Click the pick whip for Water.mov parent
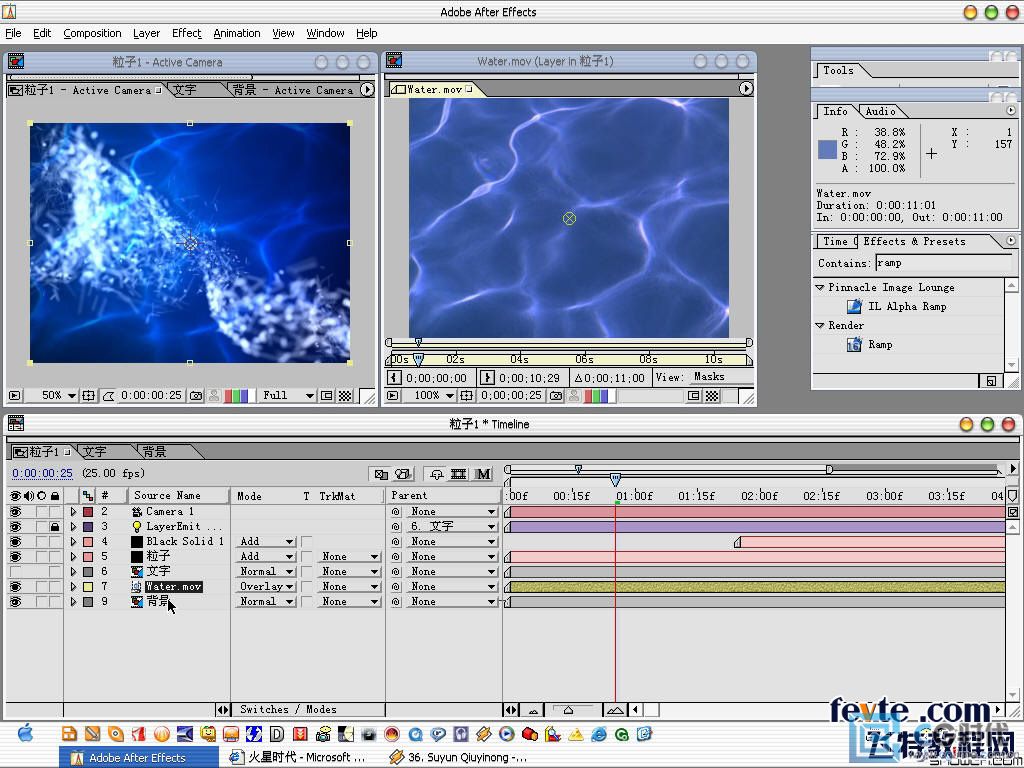1024x768 pixels. [x=395, y=586]
